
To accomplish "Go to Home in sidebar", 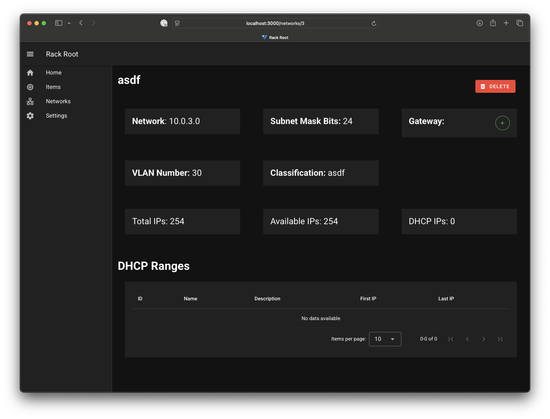I will click(x=53, y=73).
